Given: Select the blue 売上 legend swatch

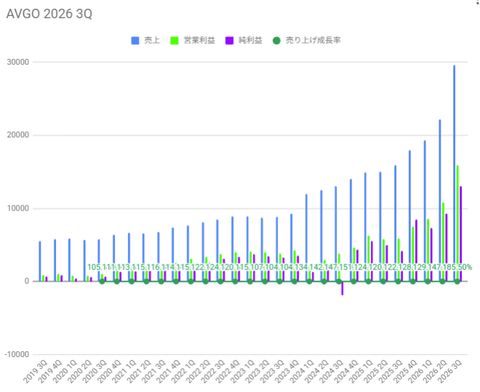Looking at the screenshot, I should point(135,41).
